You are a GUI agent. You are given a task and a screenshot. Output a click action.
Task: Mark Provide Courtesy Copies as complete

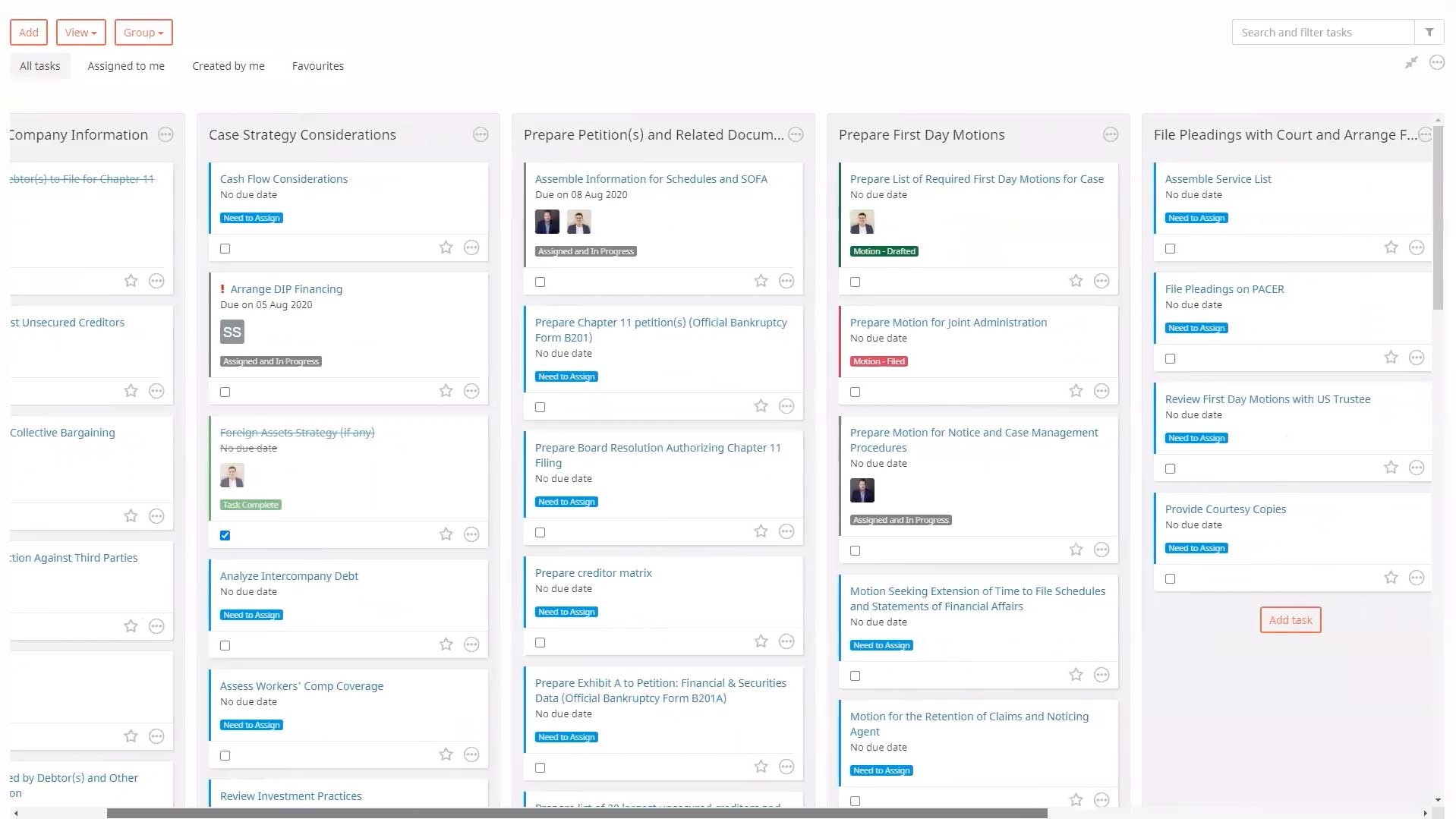(x=1170, y=578)
